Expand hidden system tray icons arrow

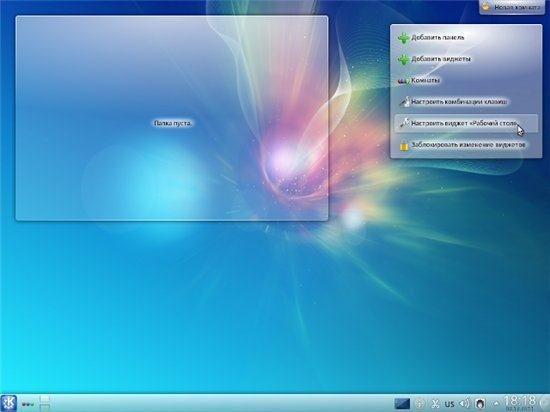click(x=497, y=404)
